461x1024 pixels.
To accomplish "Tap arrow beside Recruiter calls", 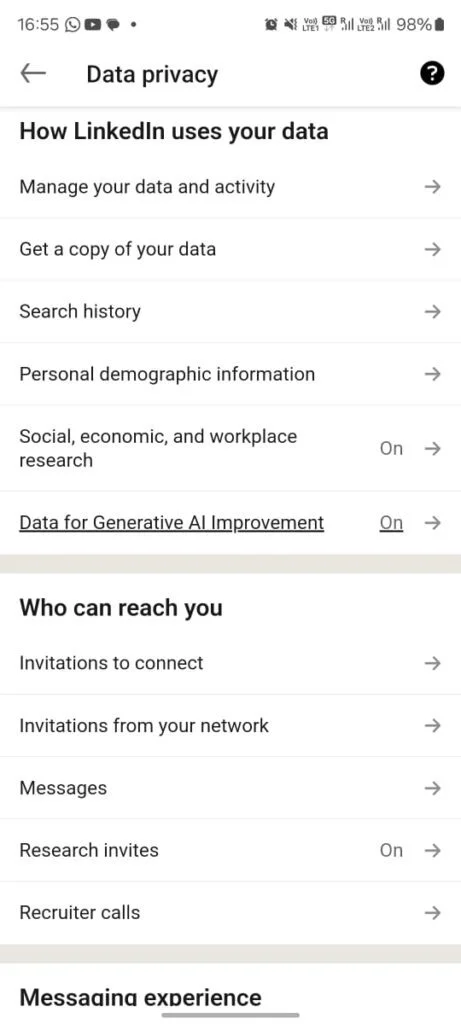I will tap(432, 912).
